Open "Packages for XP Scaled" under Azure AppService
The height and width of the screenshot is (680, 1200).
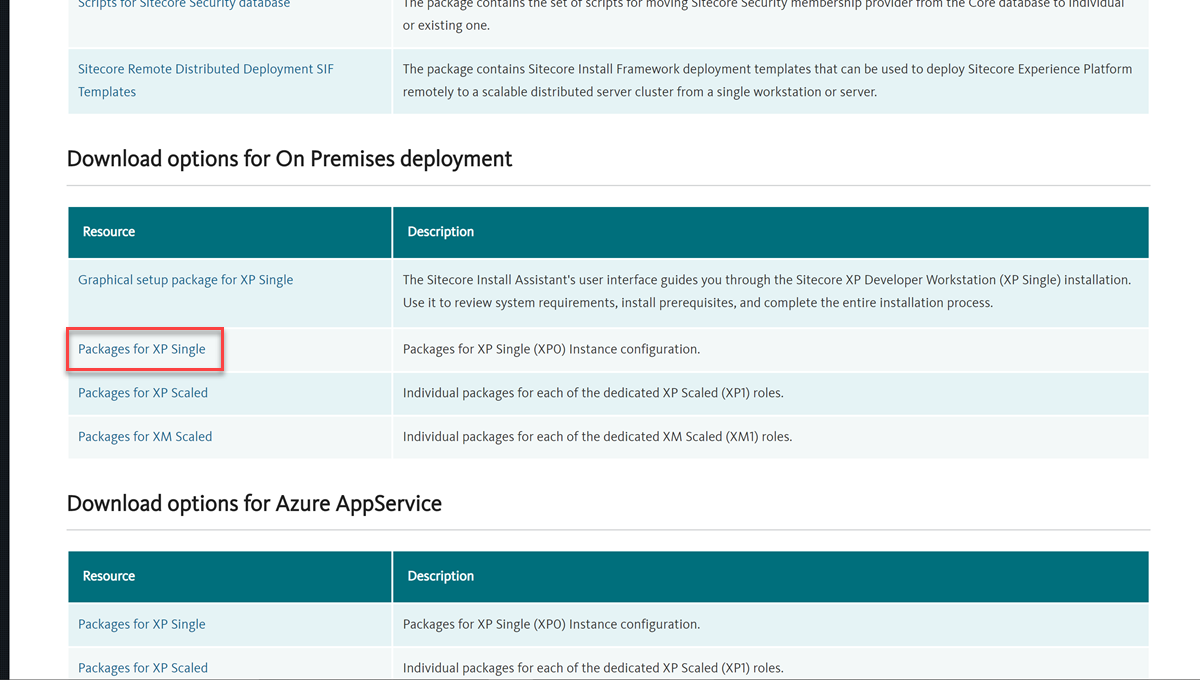141,667
